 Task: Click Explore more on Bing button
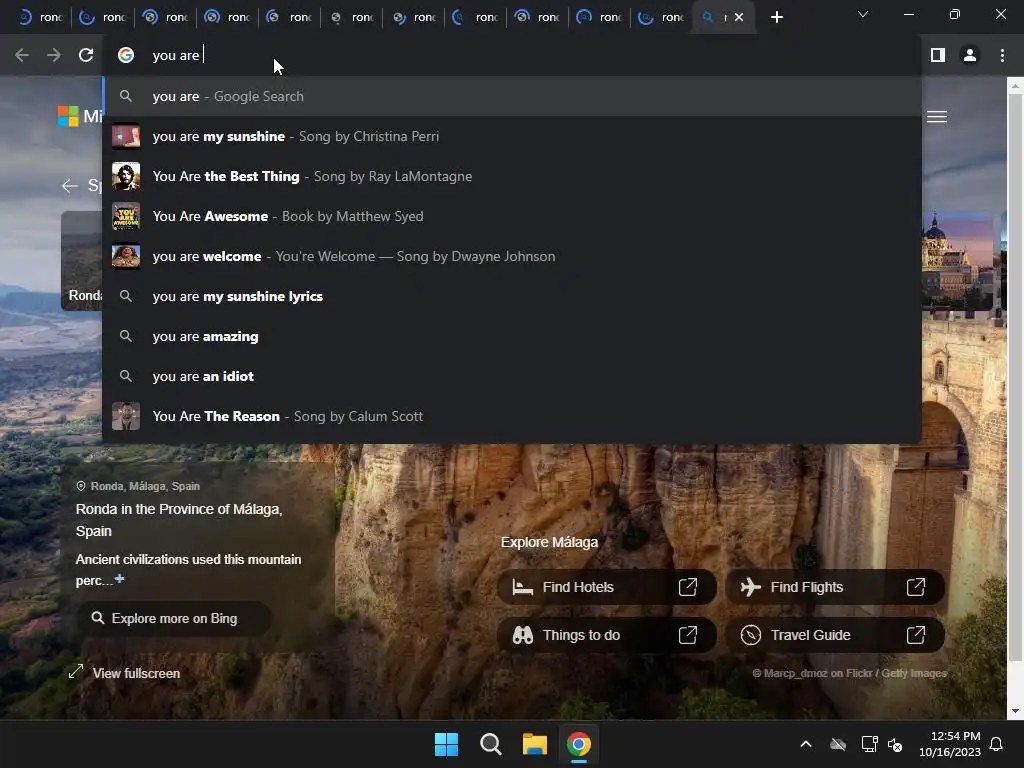tap(173, 618)
